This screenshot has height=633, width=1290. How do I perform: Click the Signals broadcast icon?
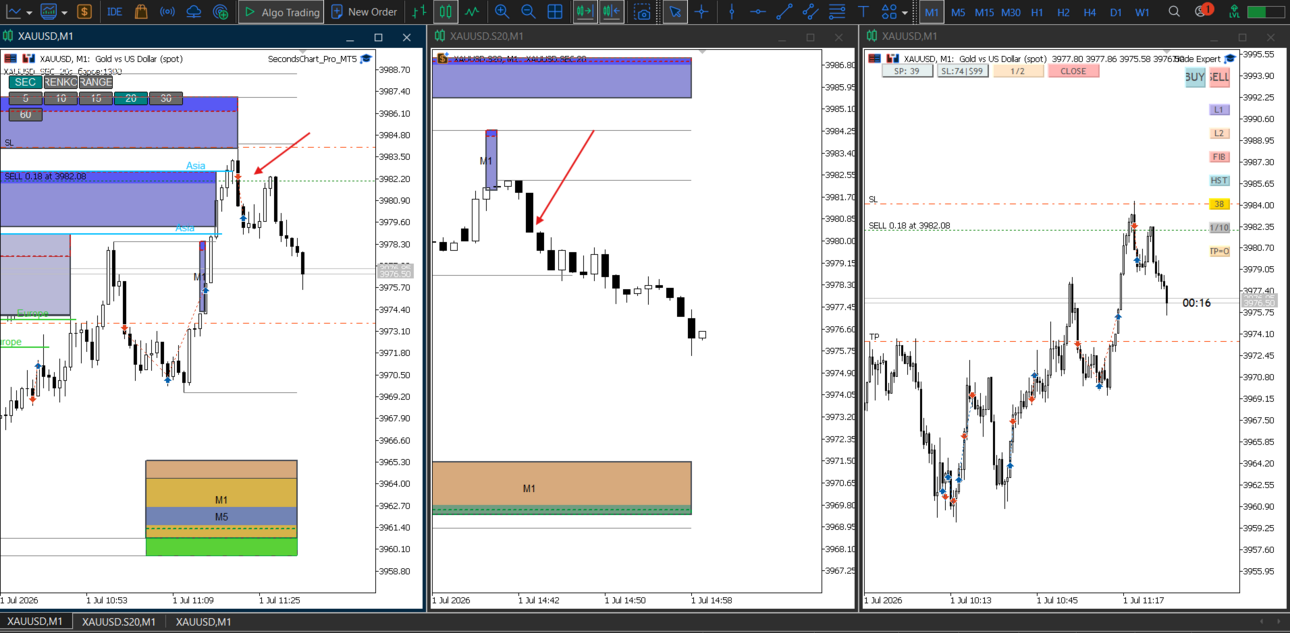click(167, 12)
